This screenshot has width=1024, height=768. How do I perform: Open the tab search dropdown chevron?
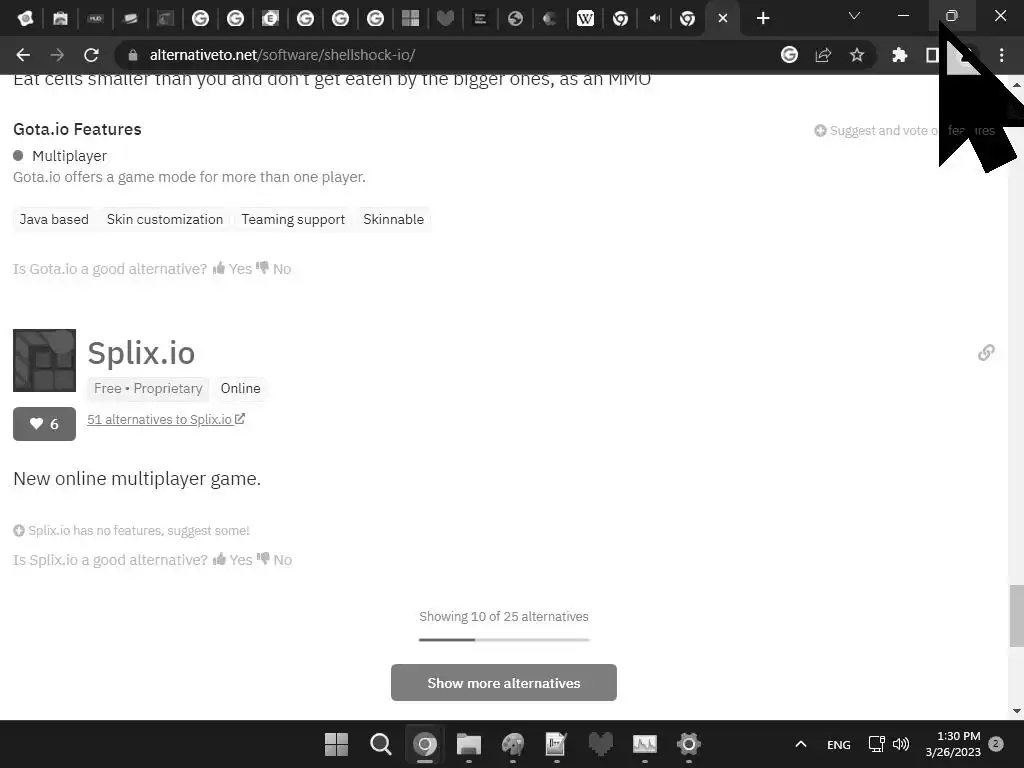[854, 16]
